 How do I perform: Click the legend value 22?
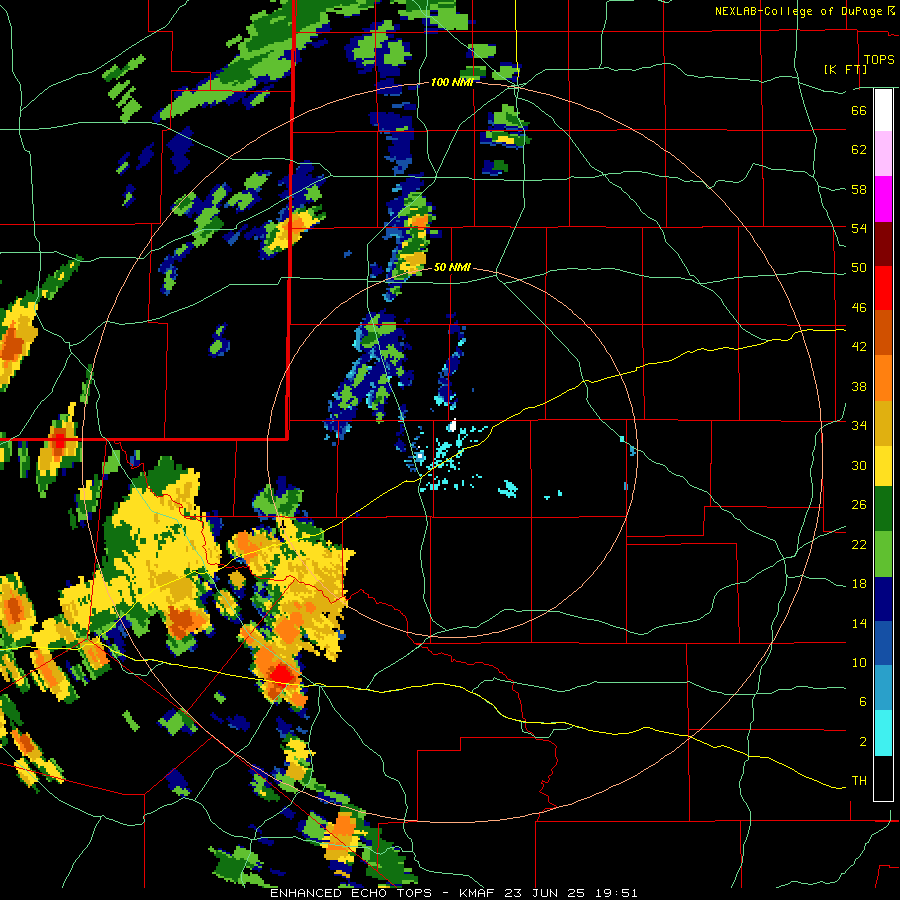pos(859,544)
